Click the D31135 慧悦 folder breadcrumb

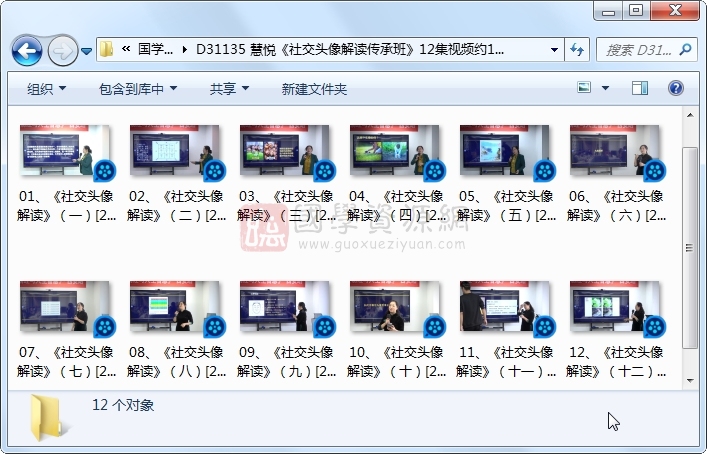(x=350, y=49)
